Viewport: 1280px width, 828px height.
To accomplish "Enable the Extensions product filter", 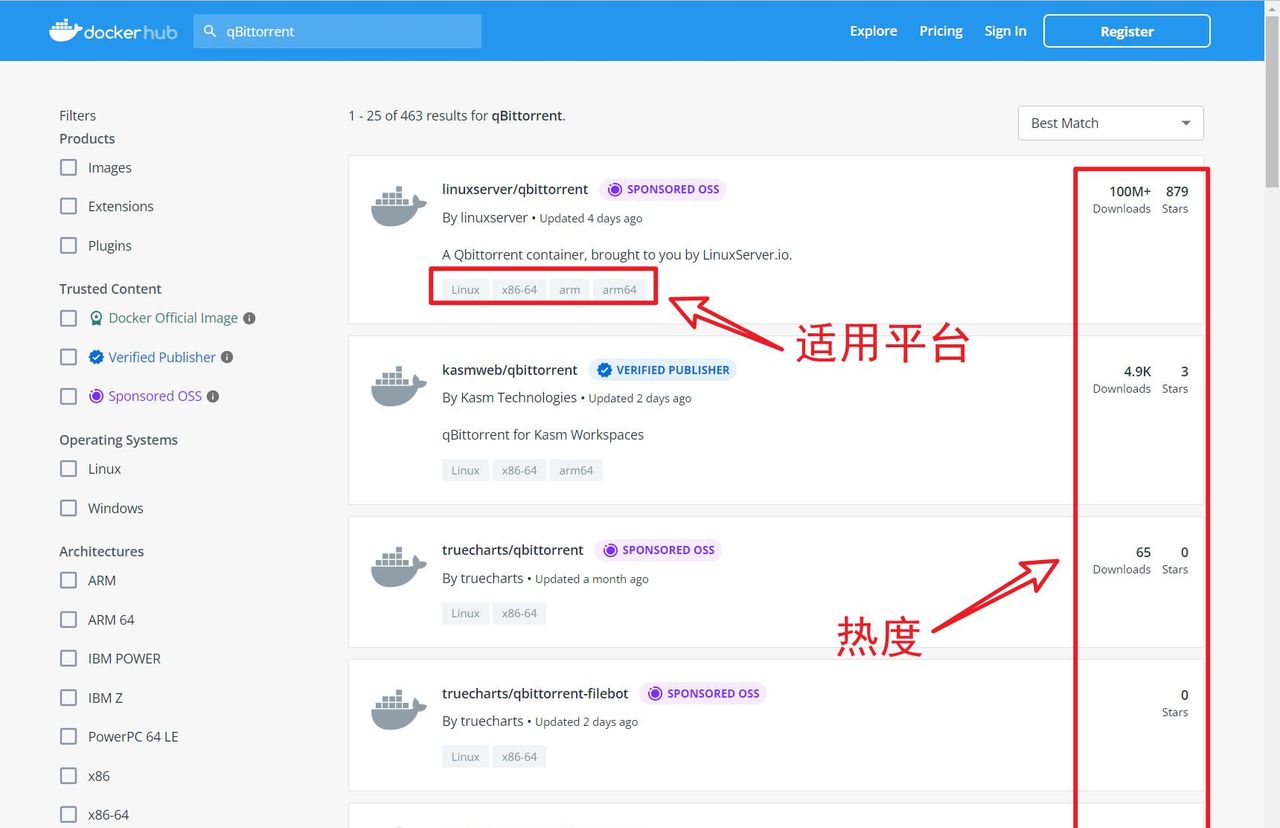I will tap(68, 206).
